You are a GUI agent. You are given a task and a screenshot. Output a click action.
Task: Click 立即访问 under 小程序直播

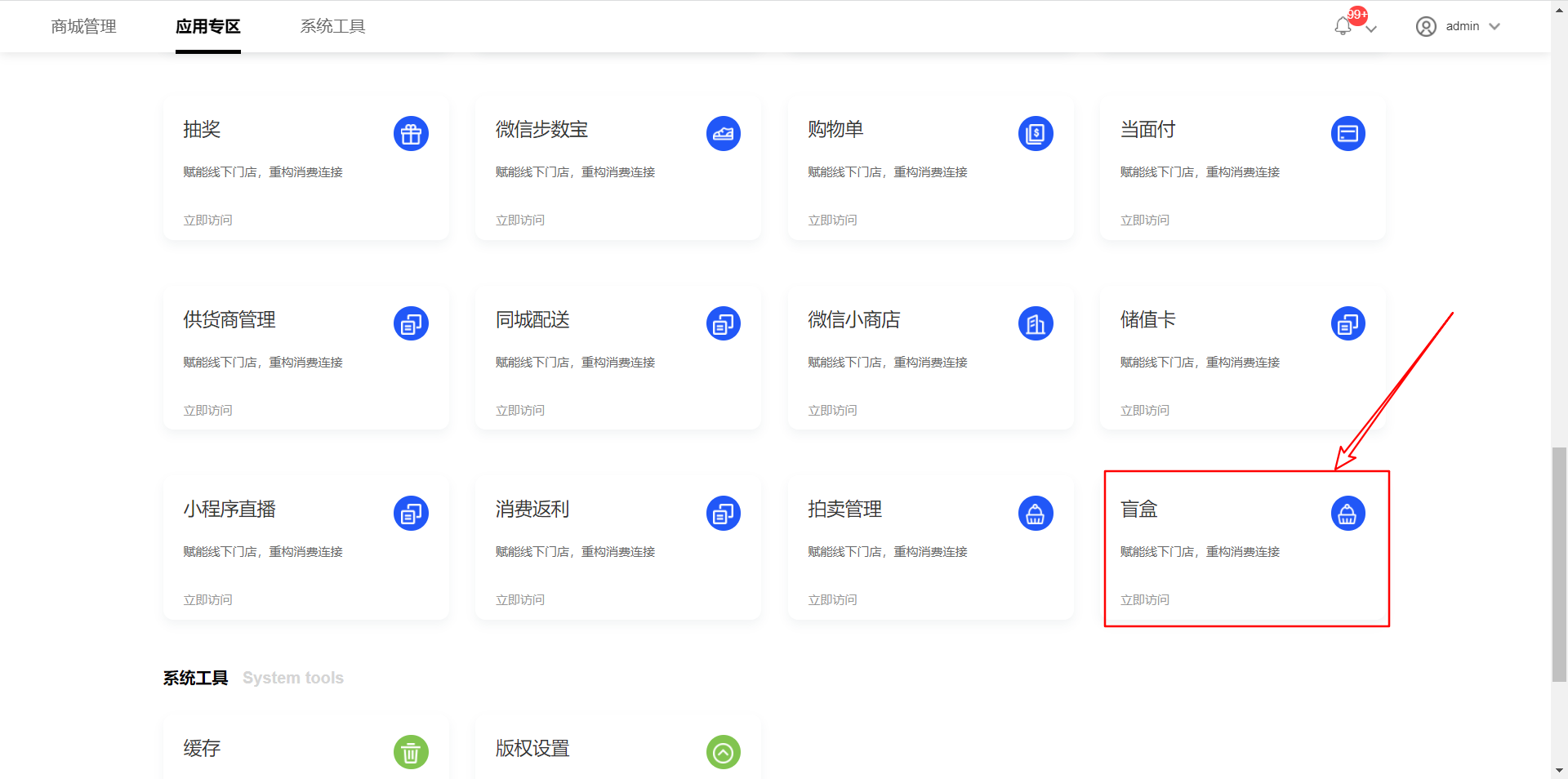(207, 599)
